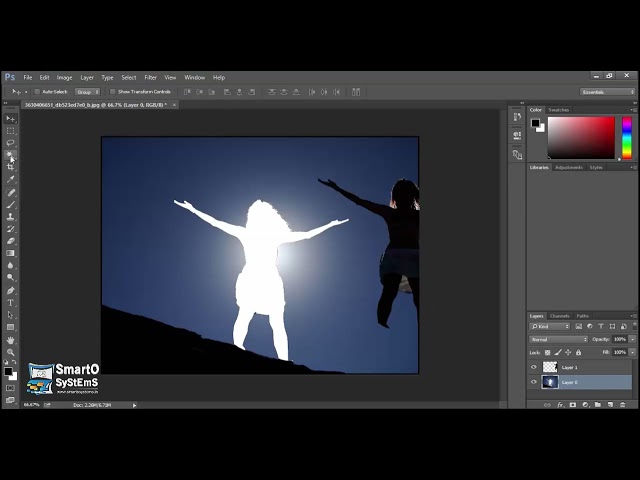Screen dimensions: 640x480
Task: Select the Rectangle shape tool
Action: (11, 327)
